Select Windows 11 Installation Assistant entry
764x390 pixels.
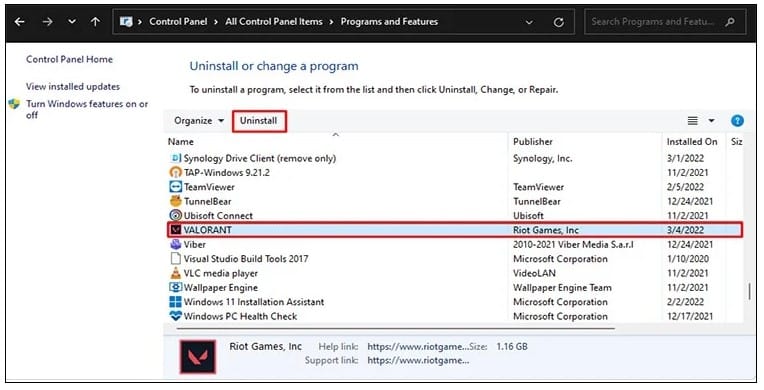coord(254,302)
